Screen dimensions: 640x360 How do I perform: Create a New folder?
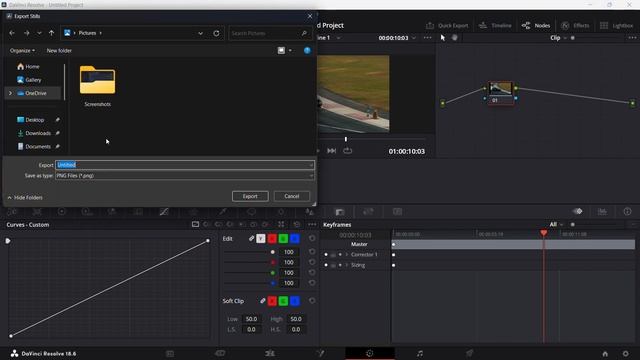(x=59, y=51)
